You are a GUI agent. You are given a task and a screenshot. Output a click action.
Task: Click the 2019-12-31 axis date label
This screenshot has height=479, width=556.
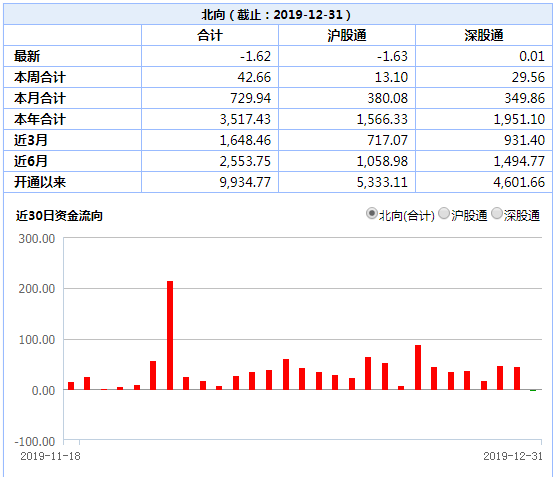[513, 456]
